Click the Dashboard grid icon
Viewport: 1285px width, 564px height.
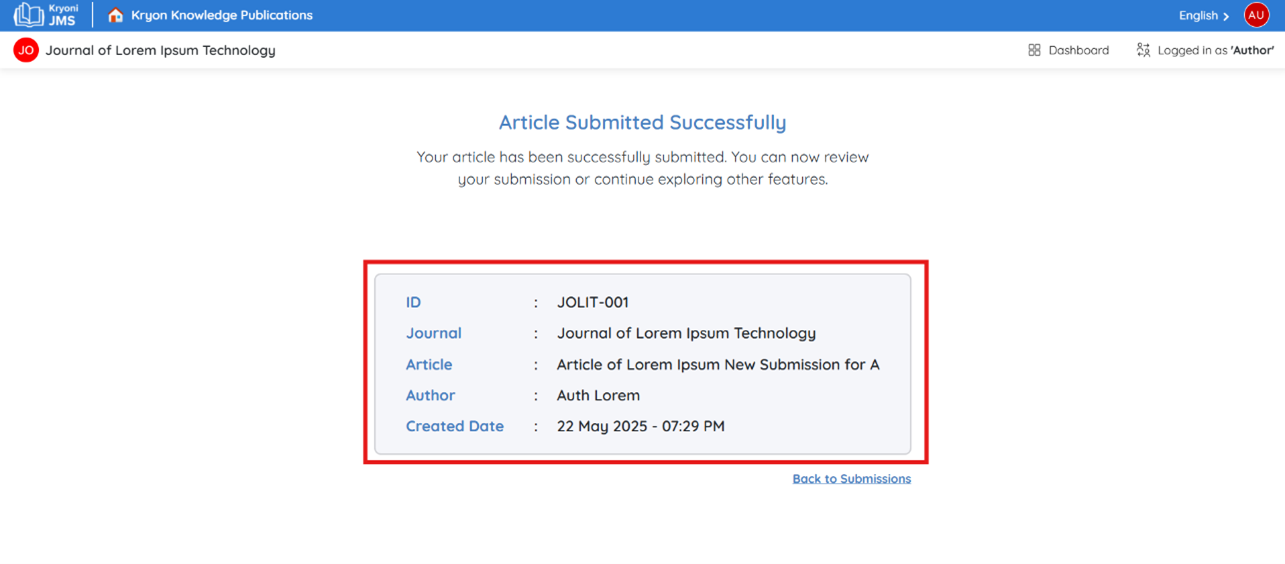point(1034,50)
